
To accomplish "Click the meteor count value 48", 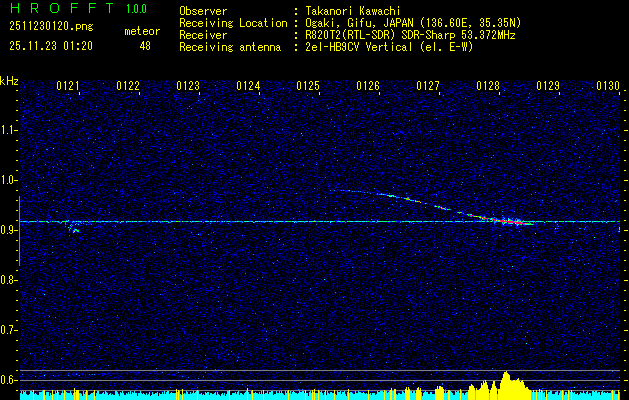I will (144, 45).
